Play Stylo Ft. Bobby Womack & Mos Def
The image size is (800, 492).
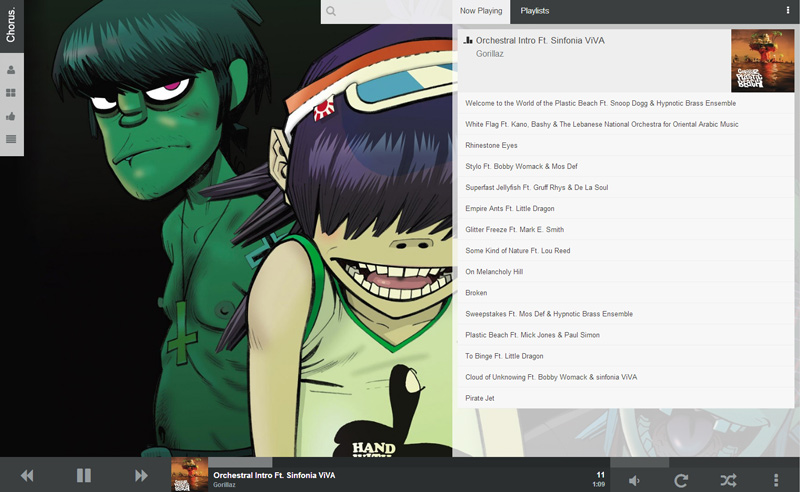(626, 166)
